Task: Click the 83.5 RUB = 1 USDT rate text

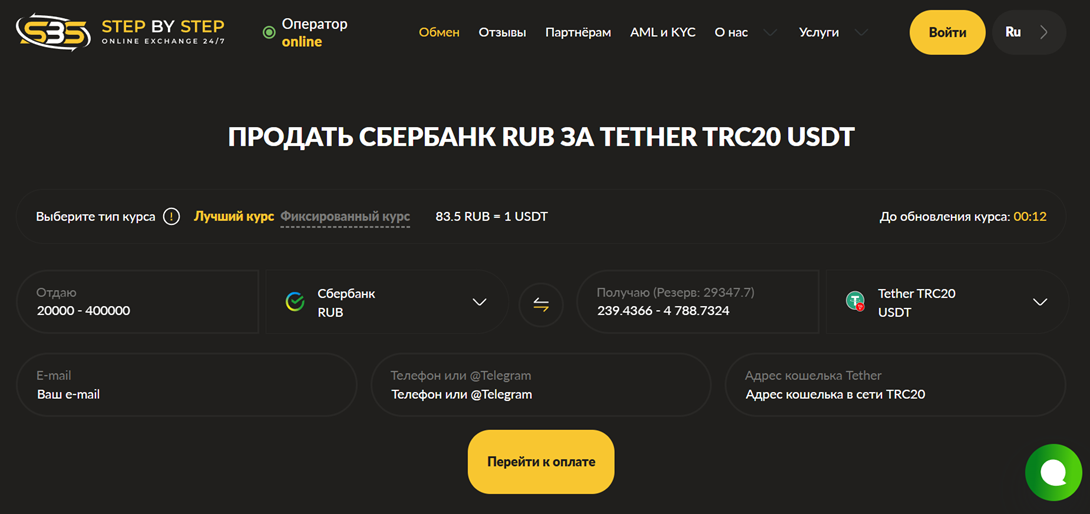Action: click(x=491, y=216)
